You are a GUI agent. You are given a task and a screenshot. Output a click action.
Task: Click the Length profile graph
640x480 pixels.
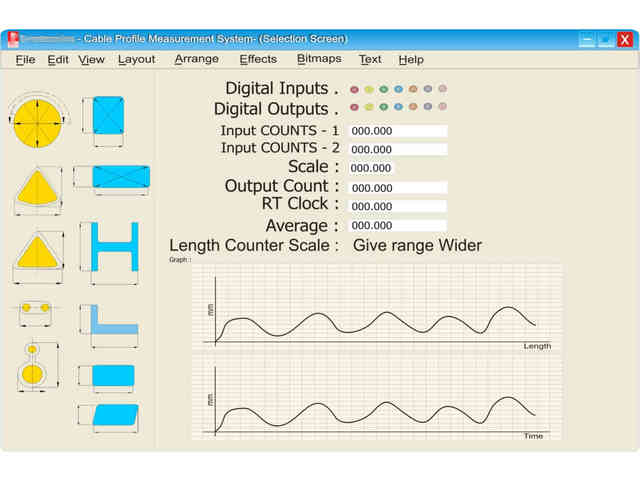point(377,307)
